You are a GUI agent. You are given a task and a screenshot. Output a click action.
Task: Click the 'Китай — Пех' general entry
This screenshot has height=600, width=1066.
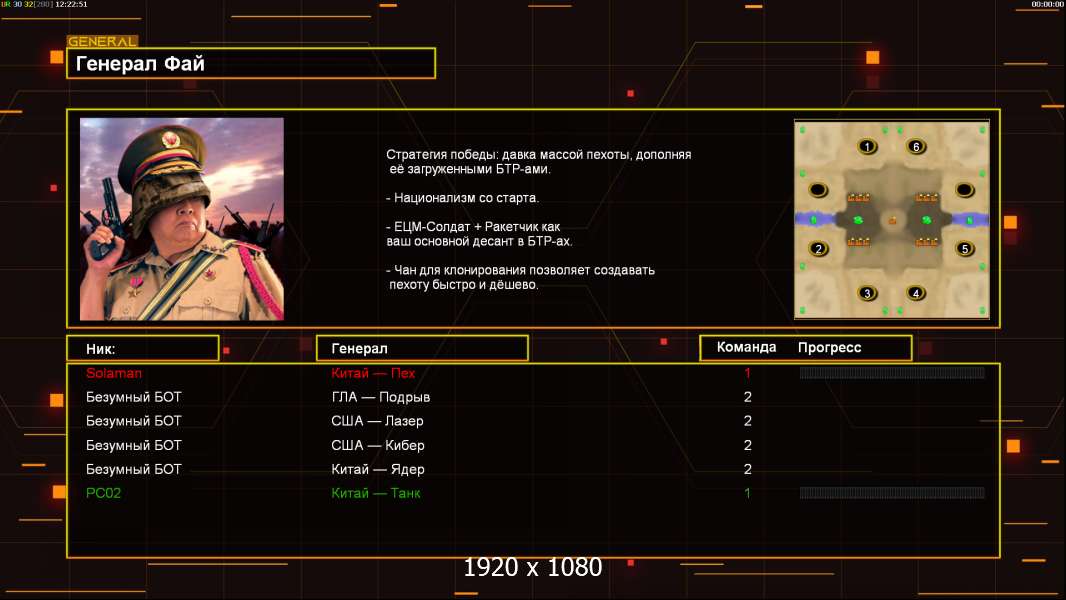click(373, 373)
